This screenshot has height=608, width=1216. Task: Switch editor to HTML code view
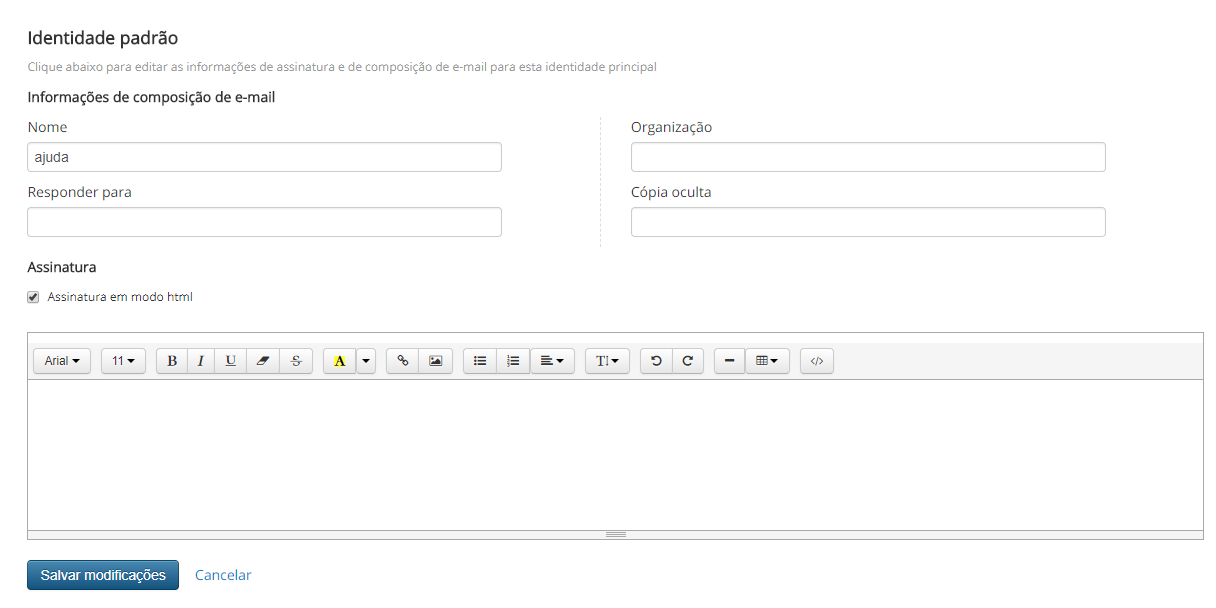817,361
